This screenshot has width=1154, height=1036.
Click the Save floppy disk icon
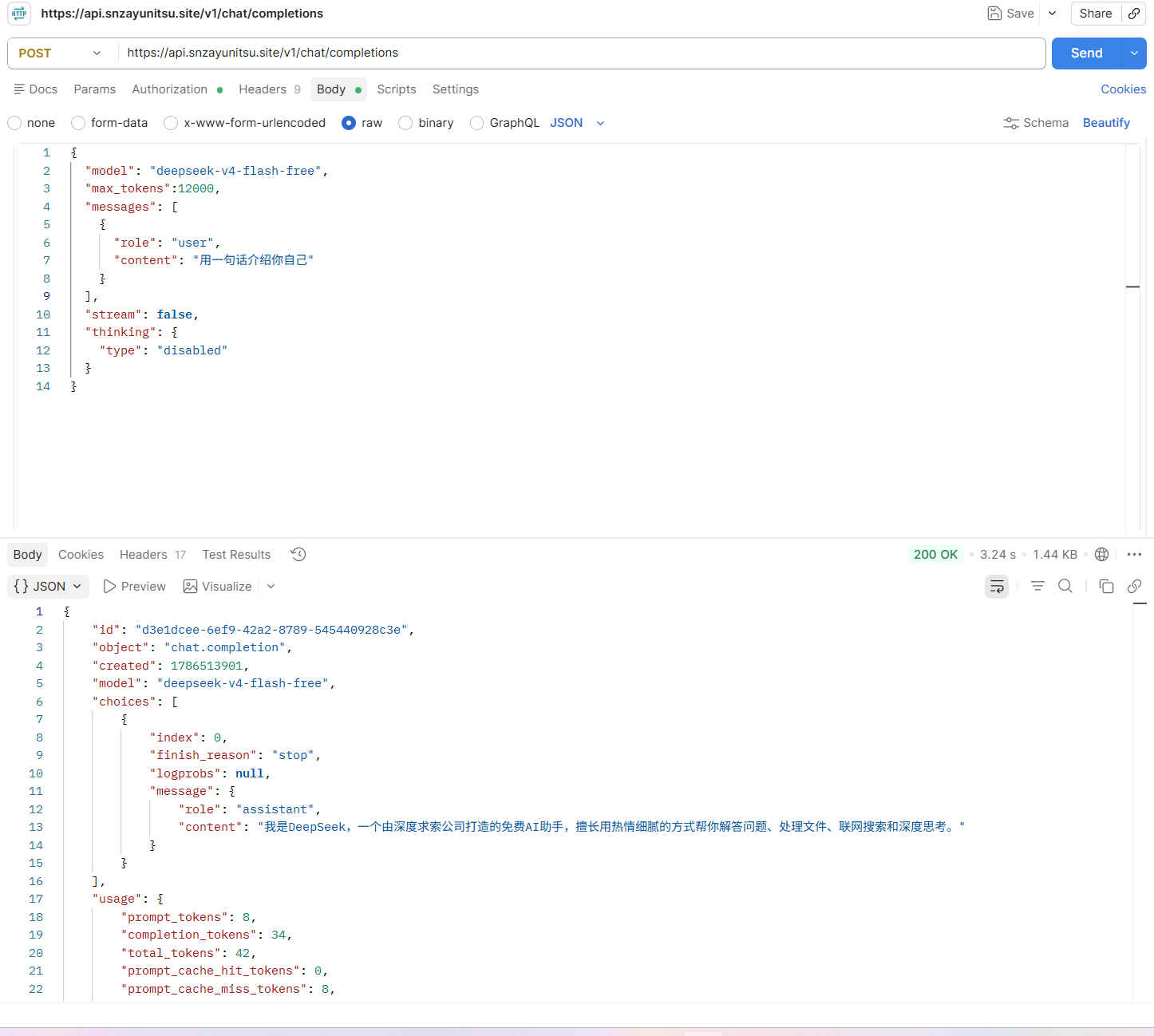pos(994,14)
